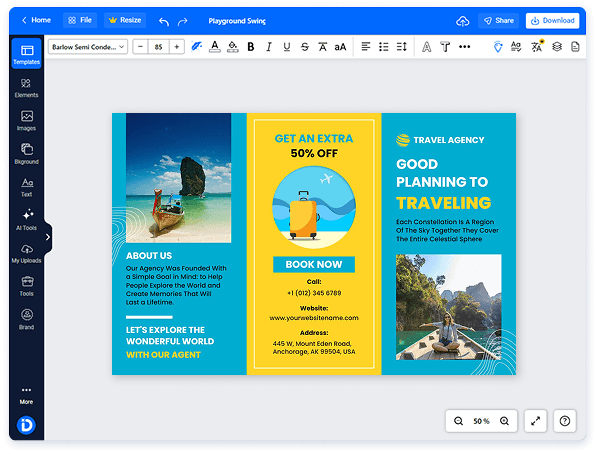Go back to Home

click(36, 20)
